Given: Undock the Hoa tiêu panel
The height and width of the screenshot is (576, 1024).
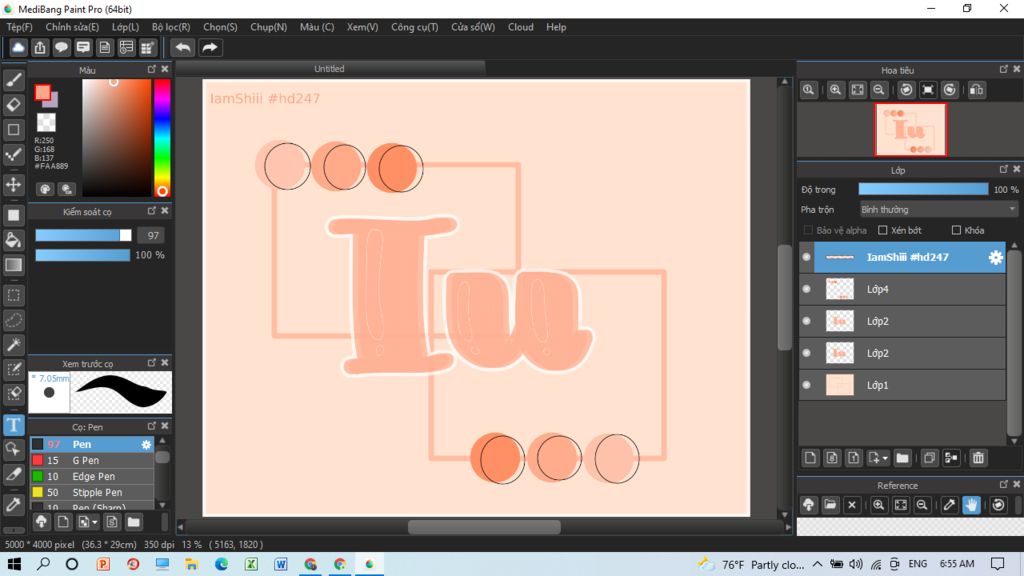Looking at the screenshot, I should coord(1004,69).
